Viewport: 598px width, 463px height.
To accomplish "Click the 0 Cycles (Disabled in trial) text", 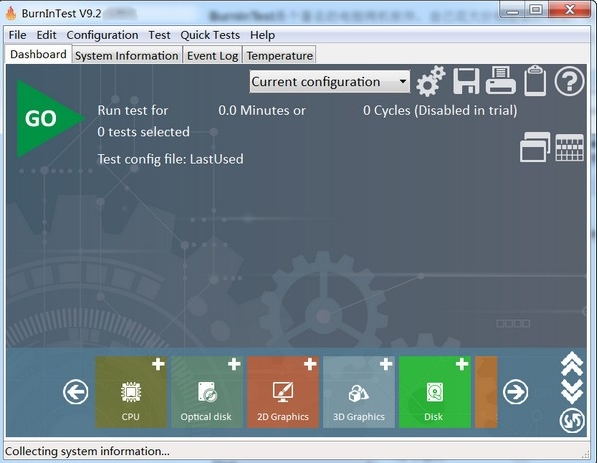I will point(440,111).
